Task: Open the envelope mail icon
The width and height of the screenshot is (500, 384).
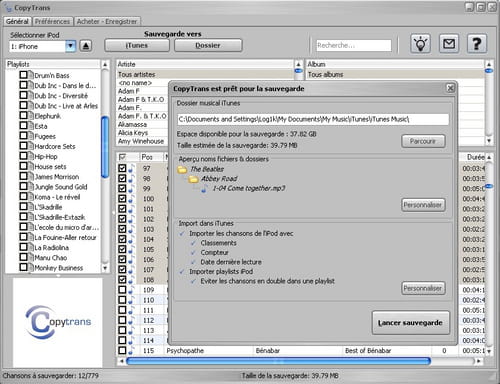Action: (x=449, y=44)
